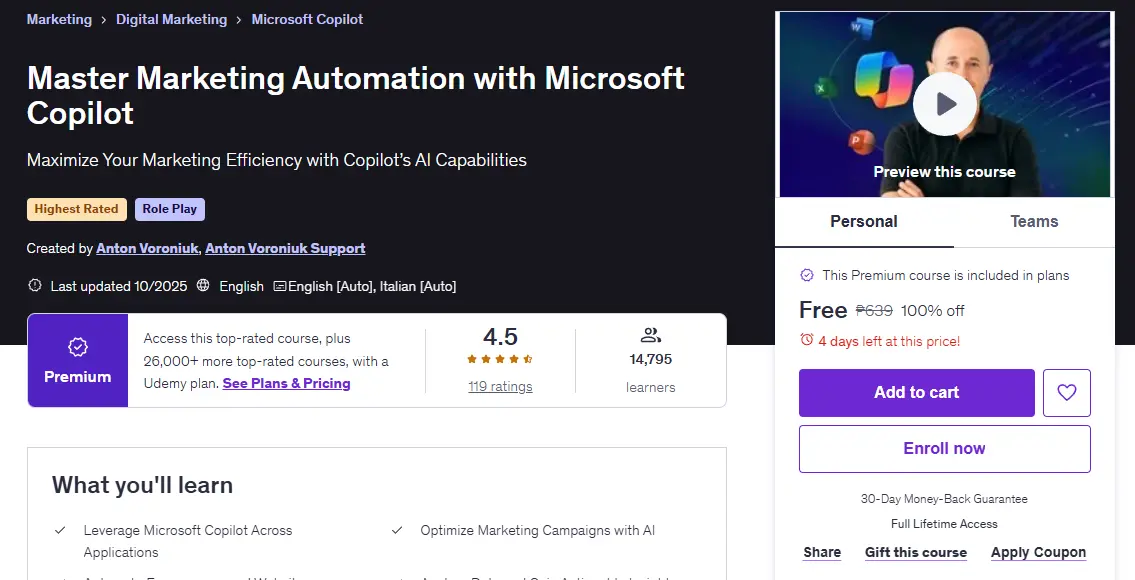This screenshot has width=1135, height=580.
Task: Click the English language label
Action: tap(241, 286)
